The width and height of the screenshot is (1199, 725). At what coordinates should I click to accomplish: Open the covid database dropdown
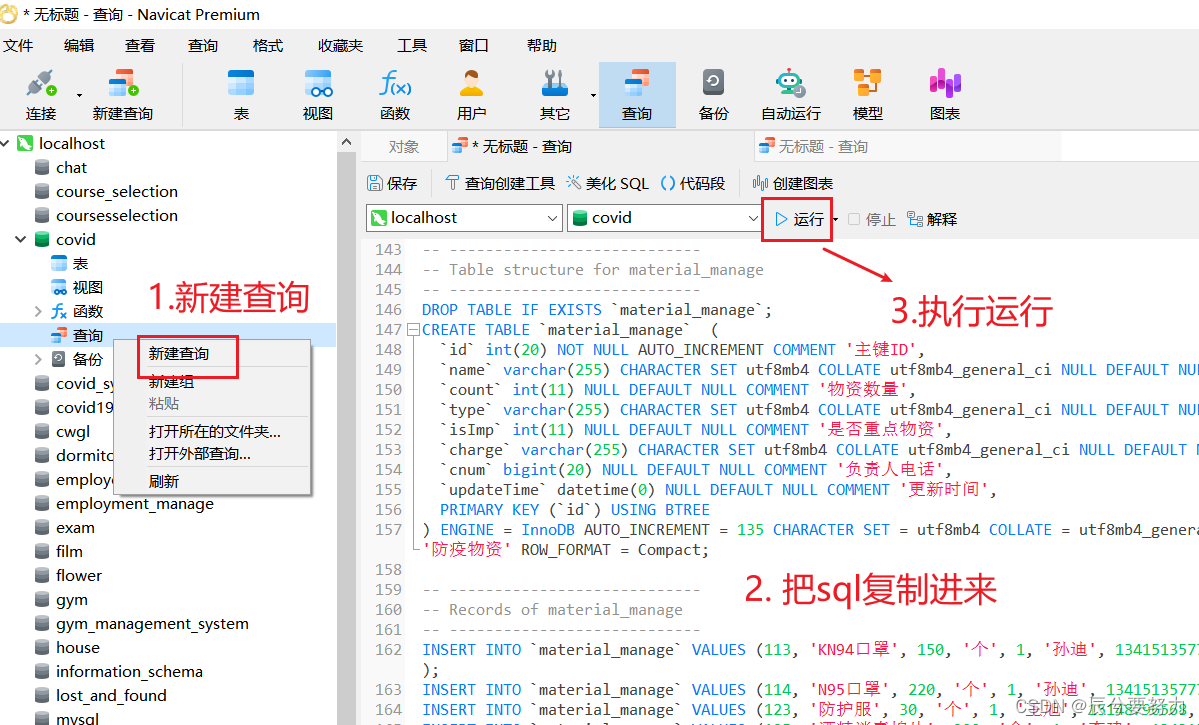click(664, 218)
